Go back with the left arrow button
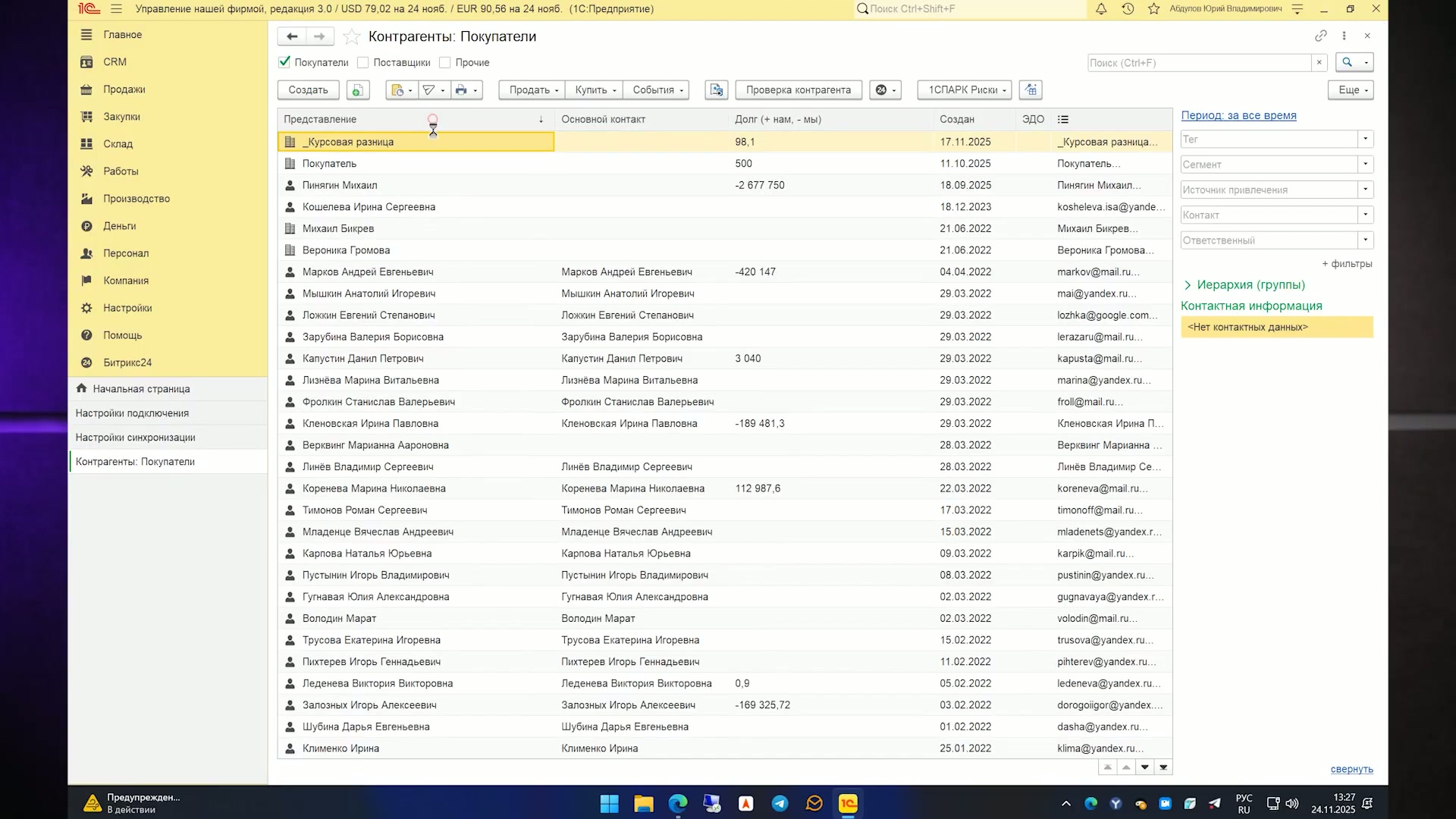Image resolution: width=1456 pixels, height=819 pixels. 292,36
